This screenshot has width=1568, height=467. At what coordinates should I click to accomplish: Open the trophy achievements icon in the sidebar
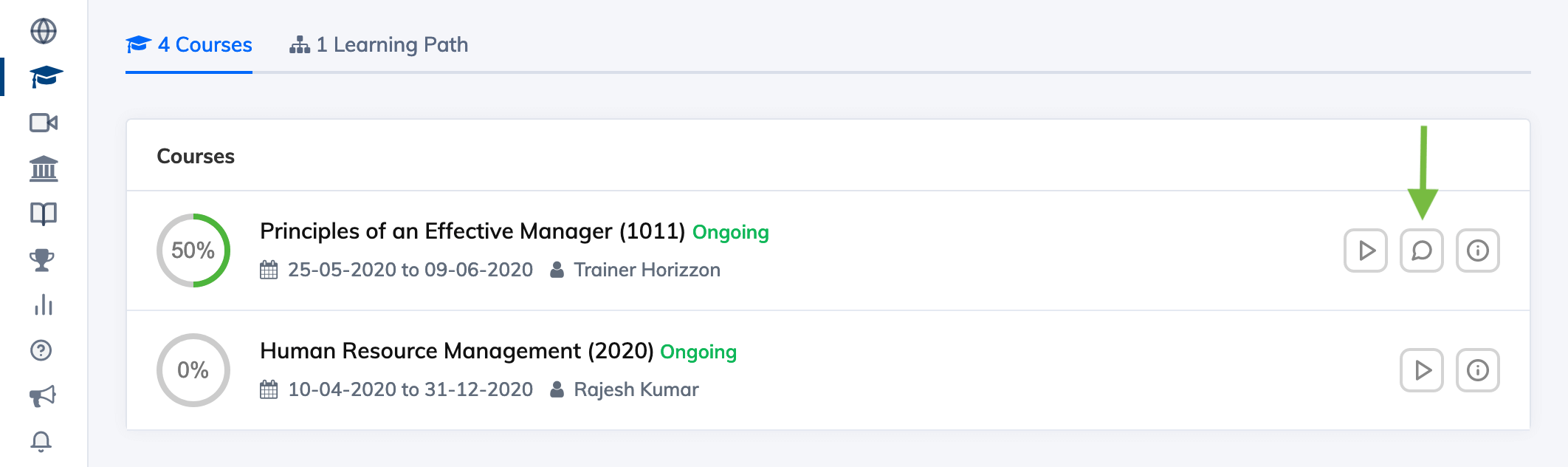click(x=42, y=260)
